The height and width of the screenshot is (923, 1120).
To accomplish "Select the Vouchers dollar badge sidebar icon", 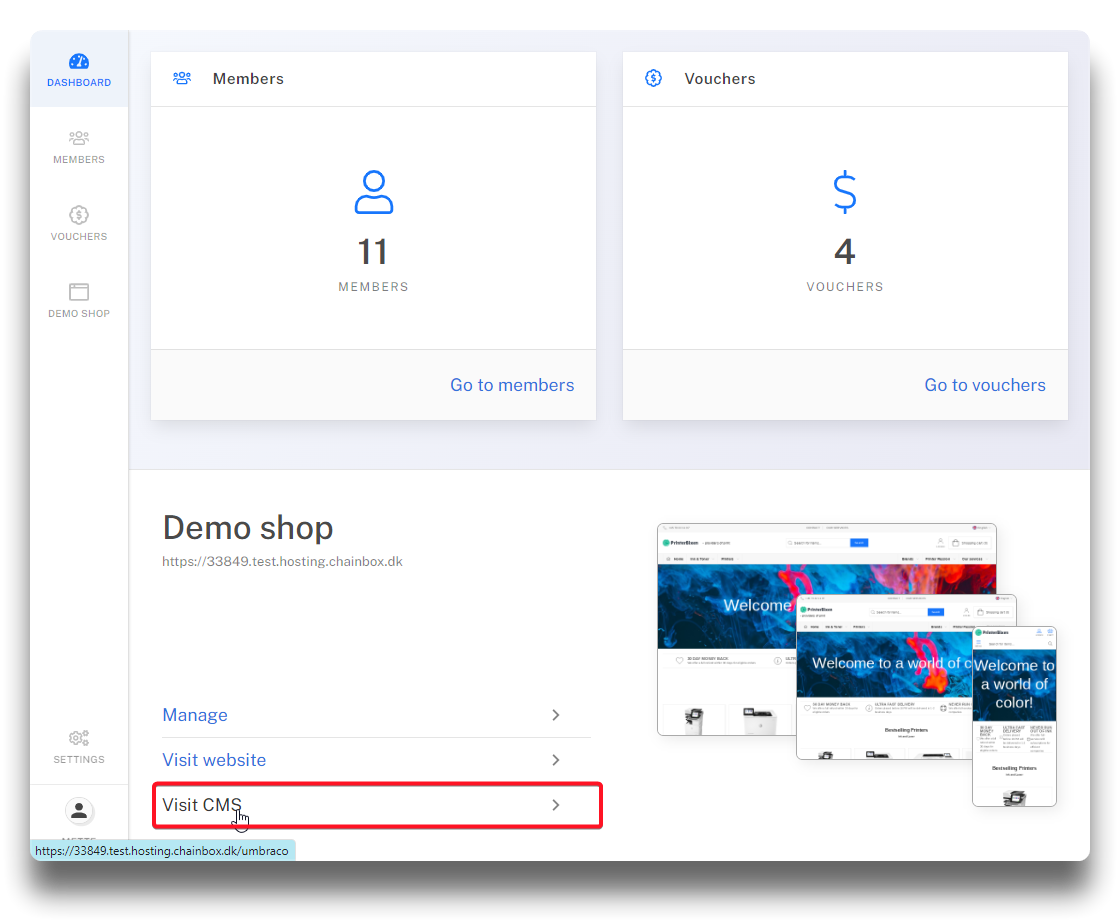I will 79,215.
